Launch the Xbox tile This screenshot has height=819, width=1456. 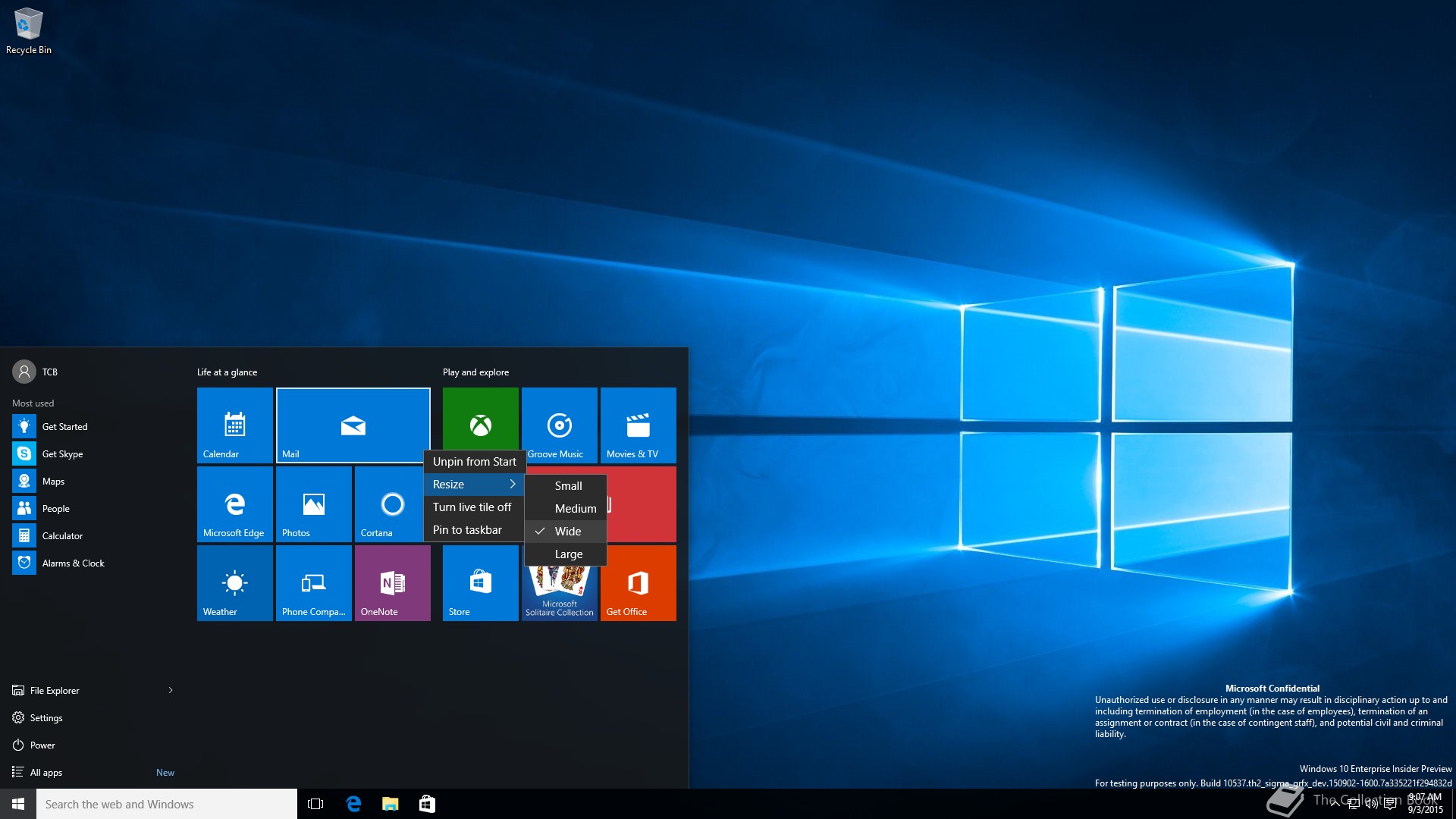click(x=481, y=419)
